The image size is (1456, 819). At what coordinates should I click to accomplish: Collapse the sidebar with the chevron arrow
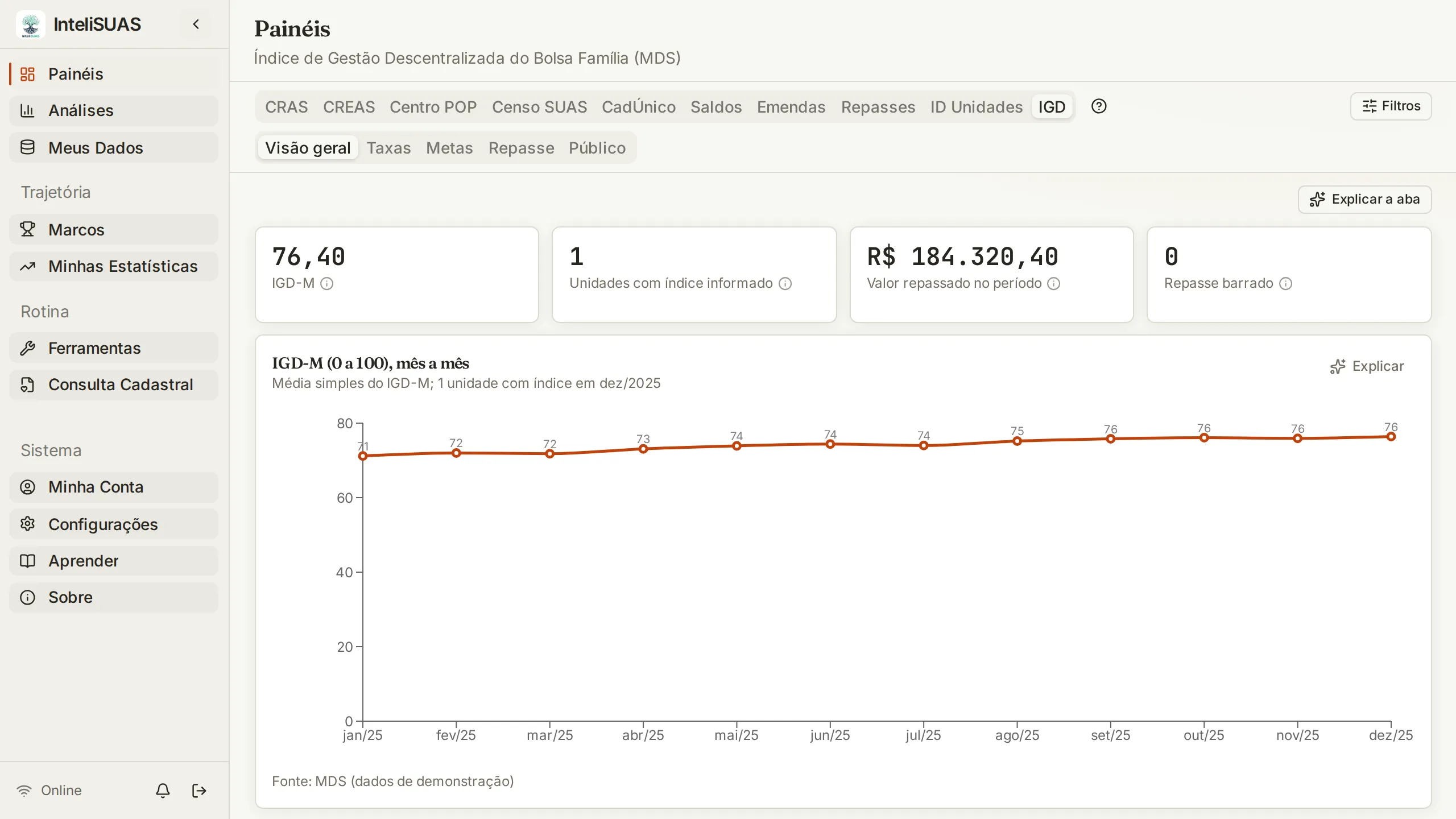[x=196, y=24]
